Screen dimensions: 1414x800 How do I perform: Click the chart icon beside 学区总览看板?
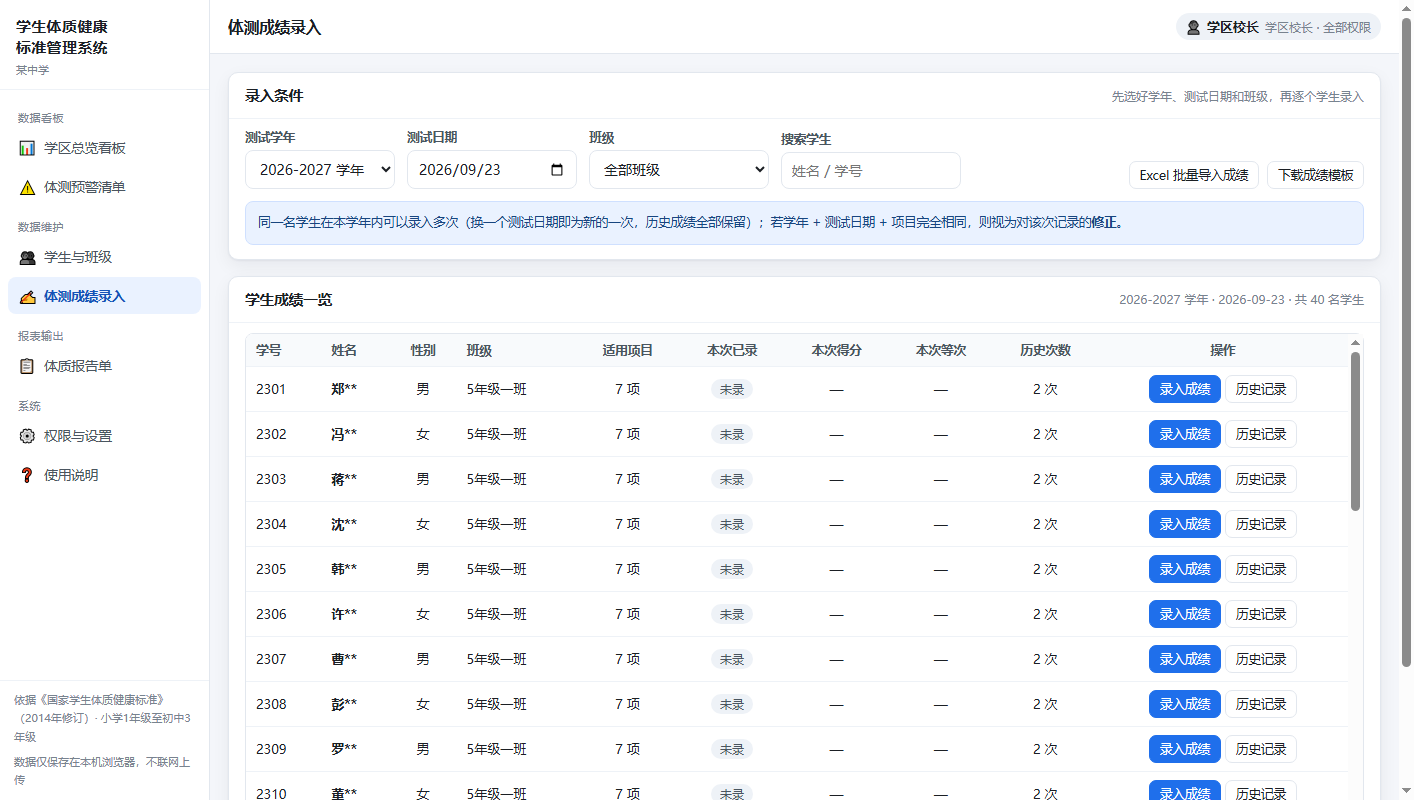click(x=27, y=148)
